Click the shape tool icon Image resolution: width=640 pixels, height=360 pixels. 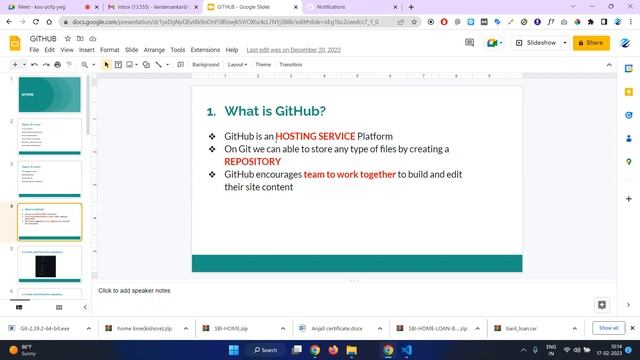click(146, 64)
